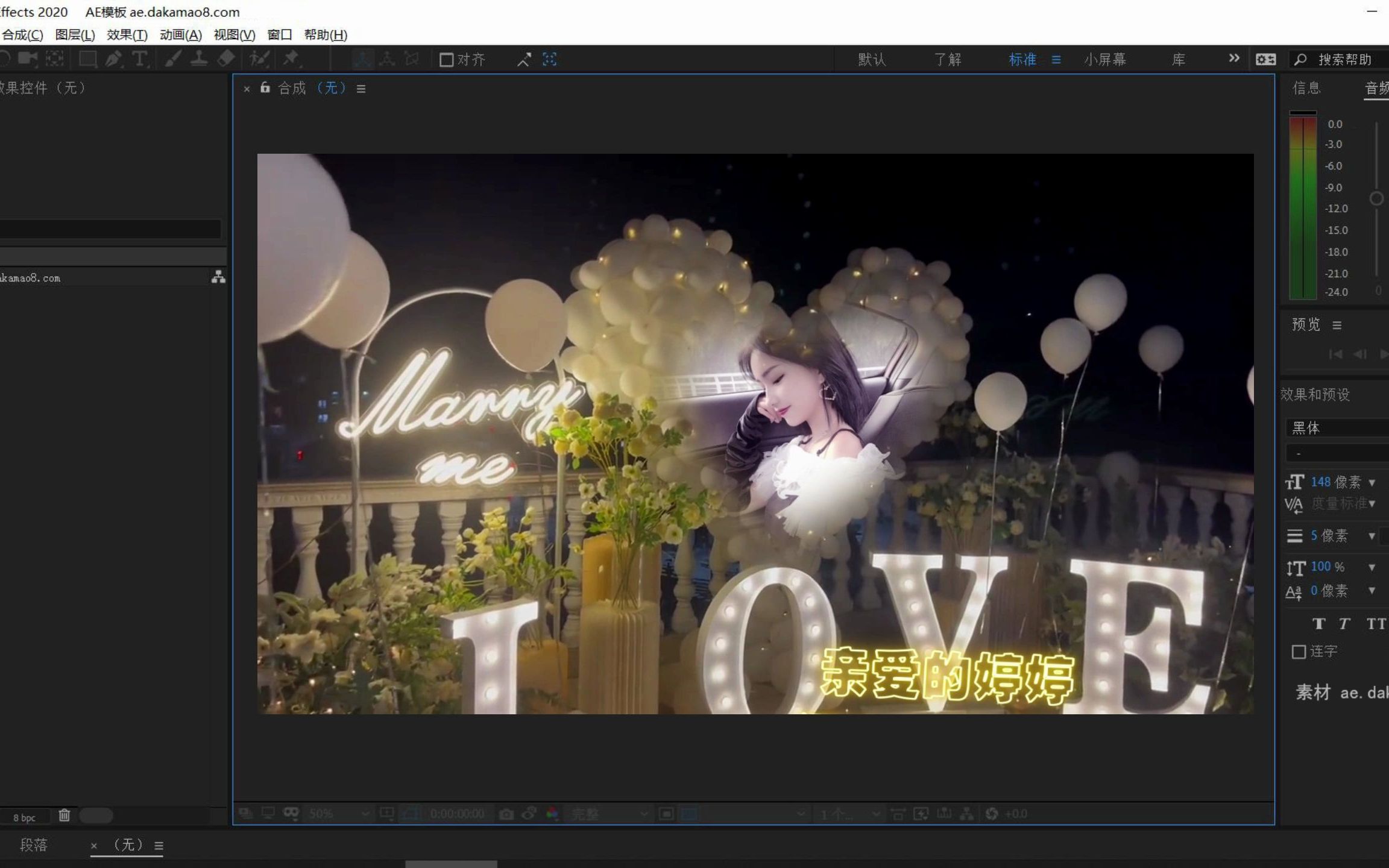
Task: Open the 动画(A) menu
Action: (x=181, y=34)
